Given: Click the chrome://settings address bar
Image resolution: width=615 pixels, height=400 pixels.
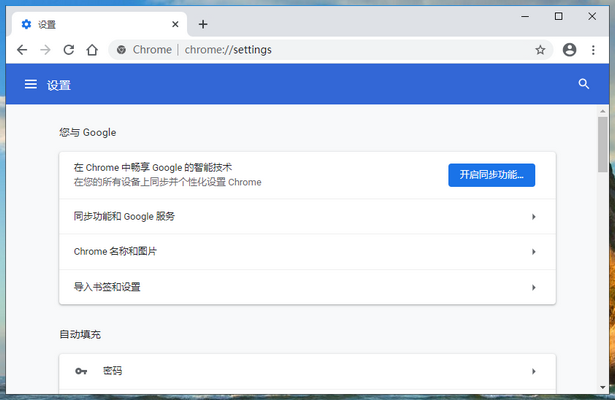Looking at the screenshot, I should tap(331, 50).
